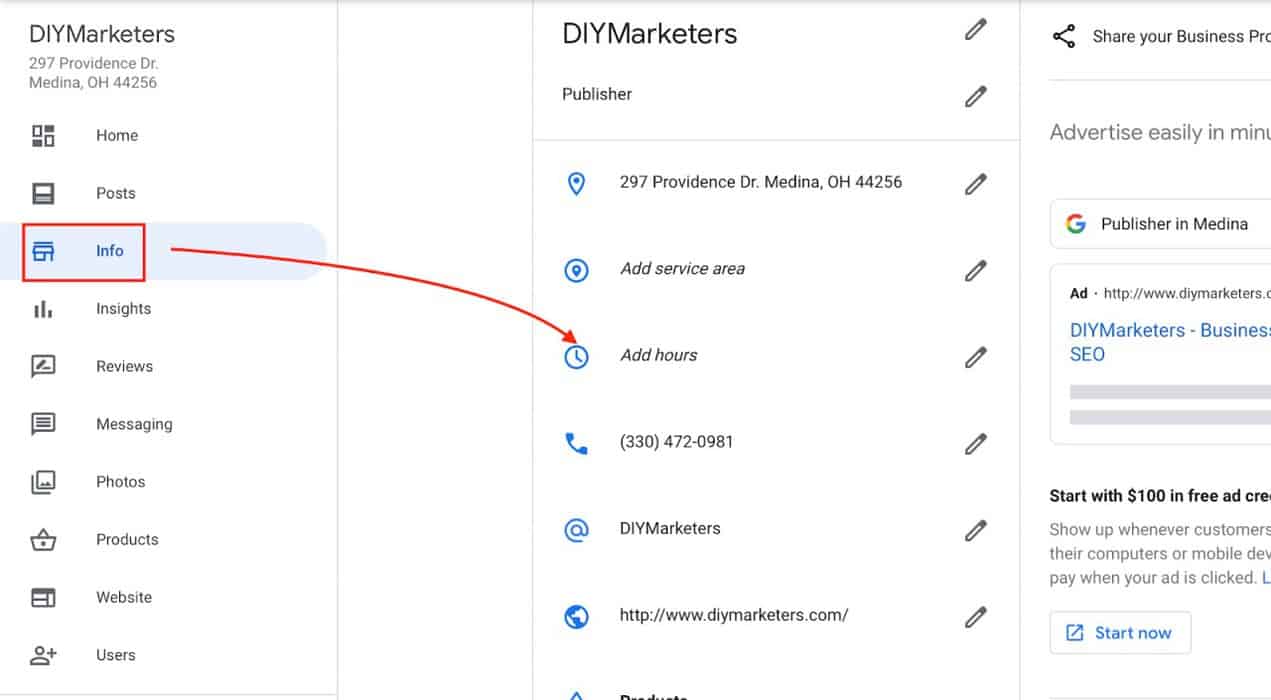Click the Insights bar chart icon
Screen dimensions: 1271x700
pyautogui.click(x=43, y=309)
